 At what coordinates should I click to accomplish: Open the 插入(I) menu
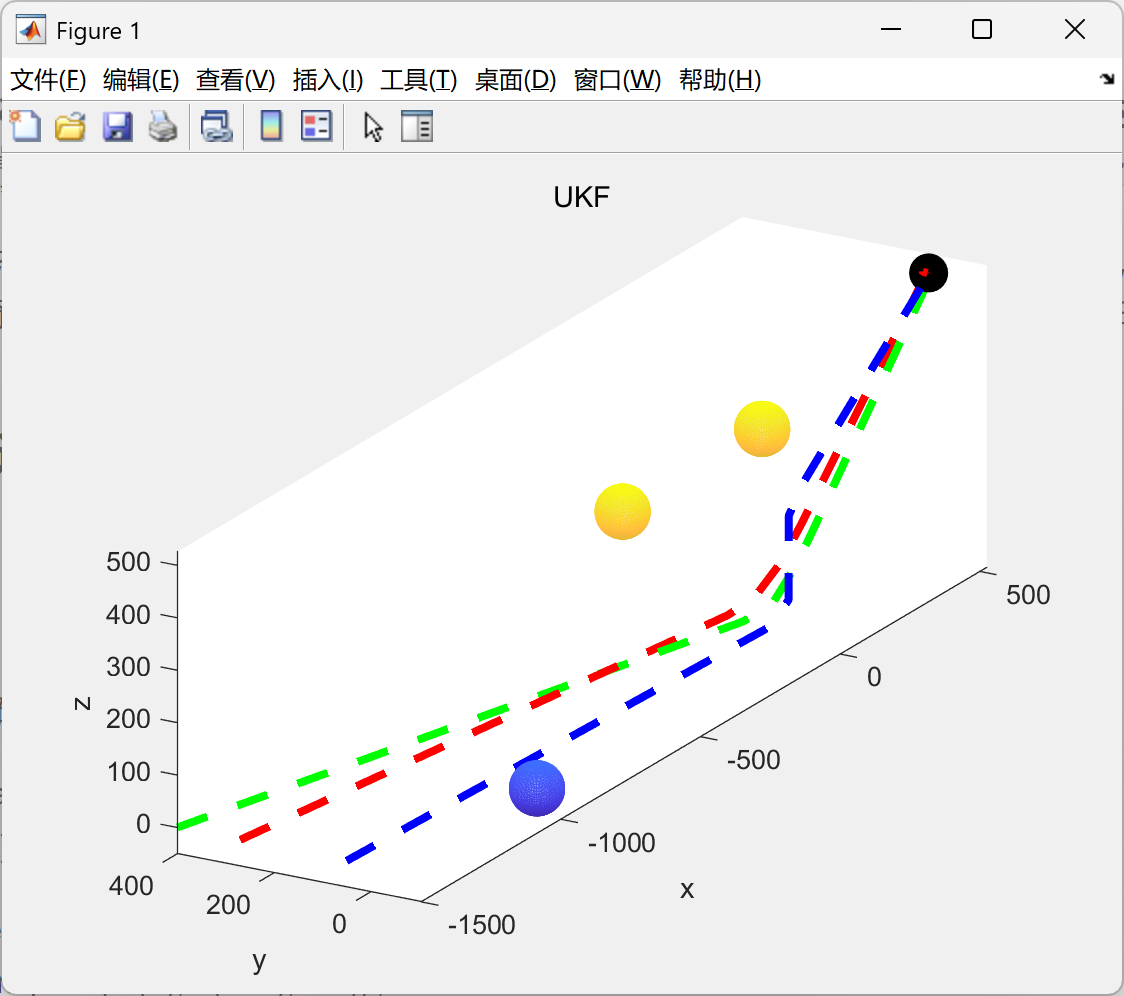[328, 80]
